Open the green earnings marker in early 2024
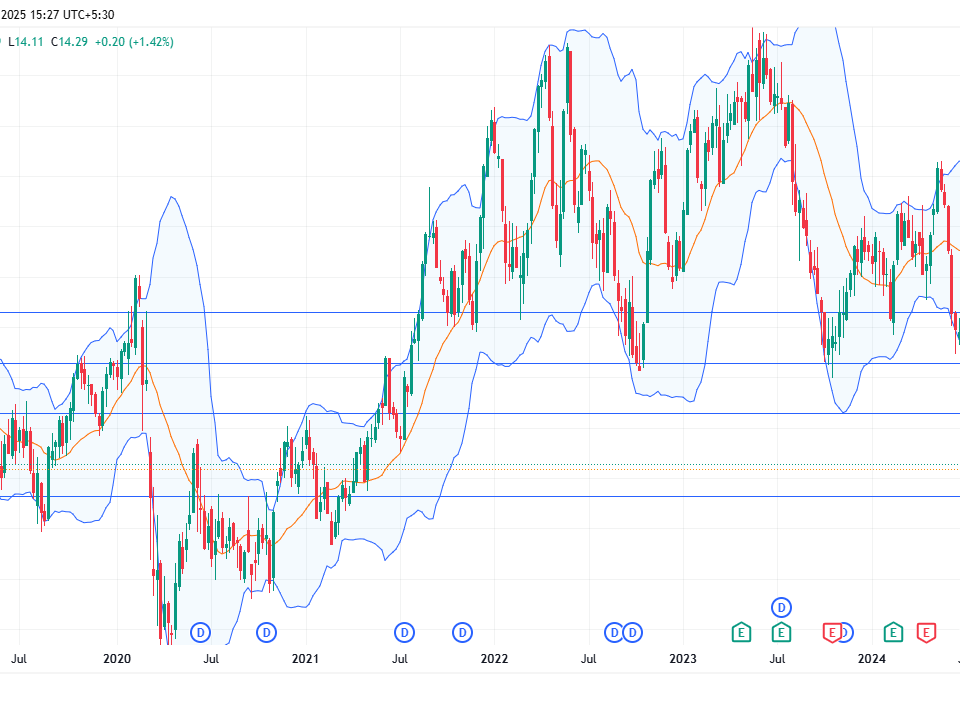 (x=893, y=632)
